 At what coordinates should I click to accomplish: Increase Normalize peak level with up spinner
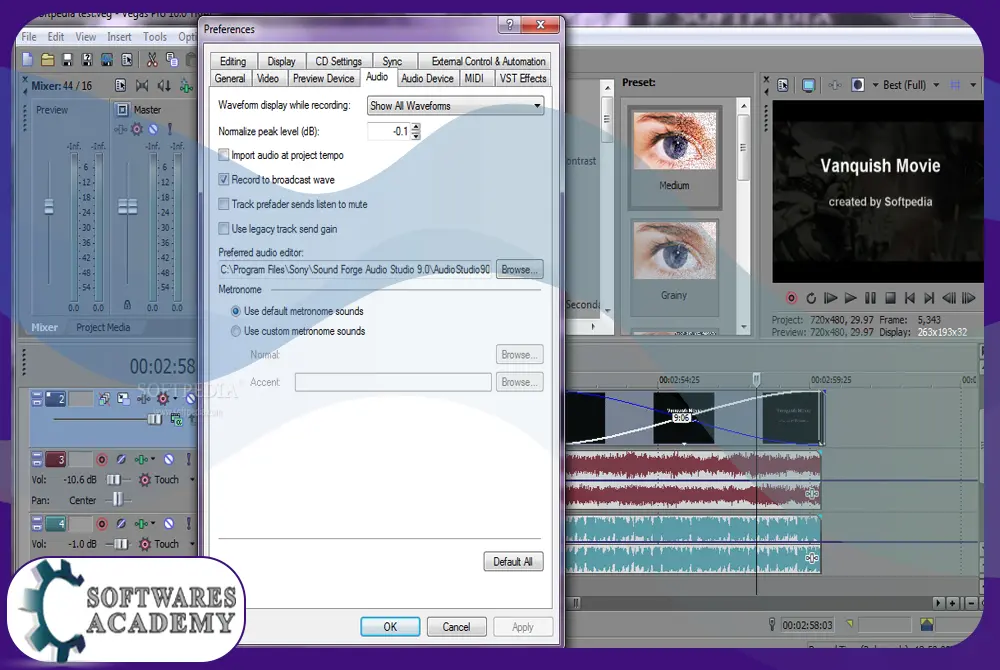[x=416, y=127]
